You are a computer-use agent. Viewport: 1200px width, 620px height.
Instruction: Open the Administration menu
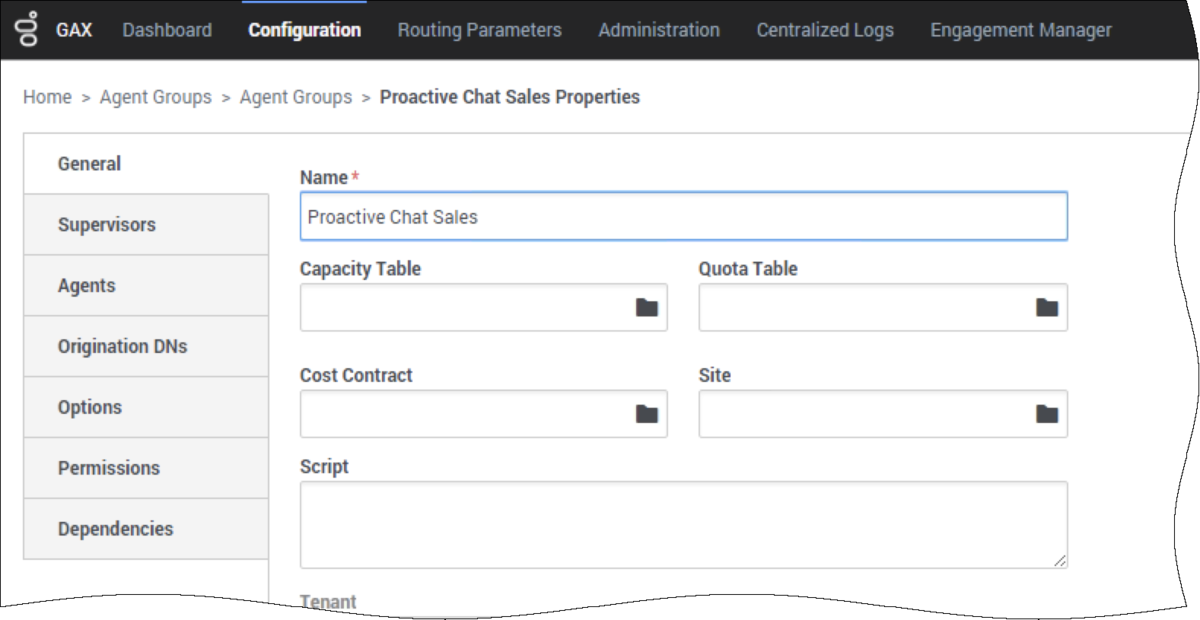coord(659,30)
